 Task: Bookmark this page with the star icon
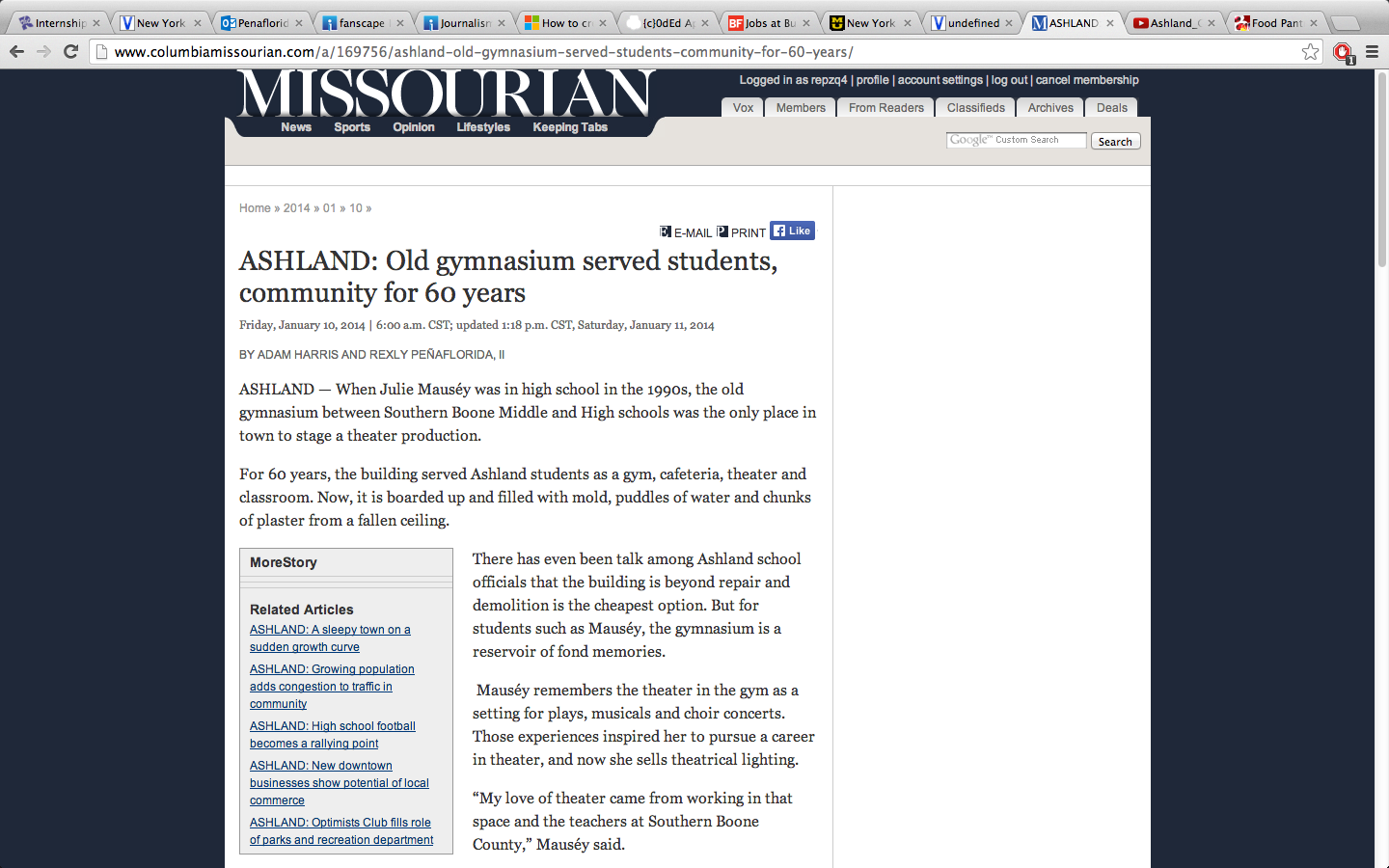point(1310,52)
